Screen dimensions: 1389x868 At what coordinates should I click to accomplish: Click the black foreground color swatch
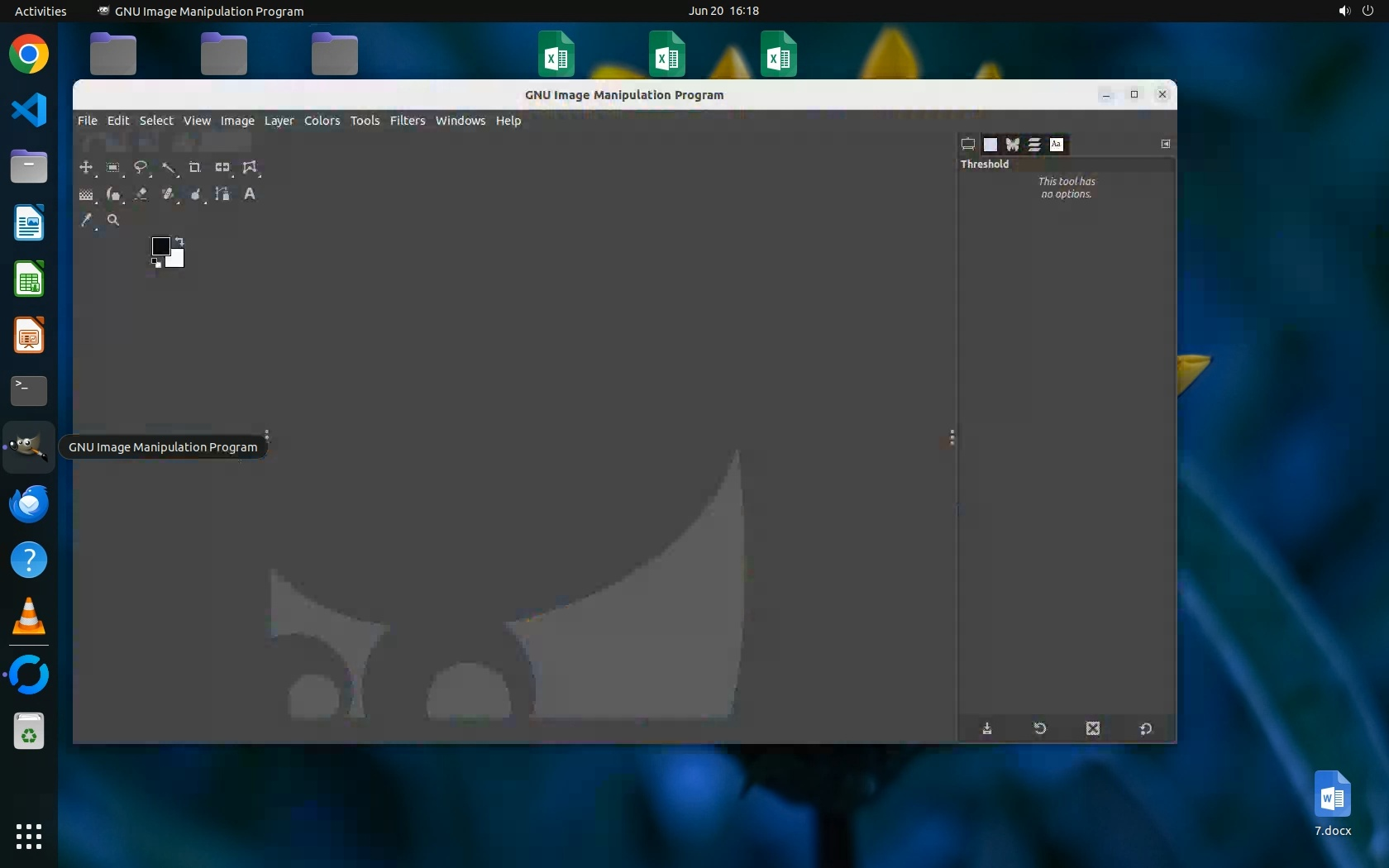coord(160,246)
